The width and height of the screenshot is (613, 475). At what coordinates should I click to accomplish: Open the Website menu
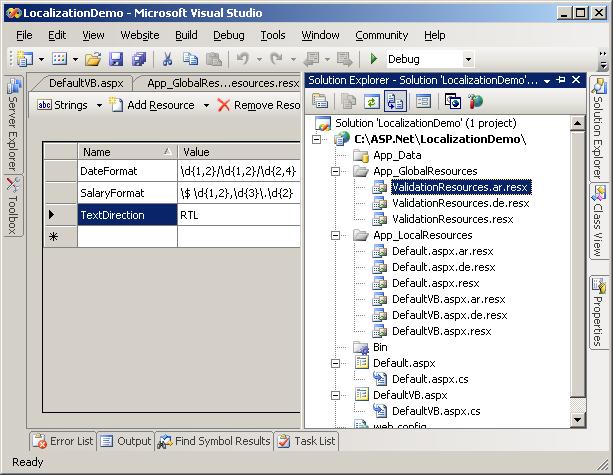click(x=140, y=35)
